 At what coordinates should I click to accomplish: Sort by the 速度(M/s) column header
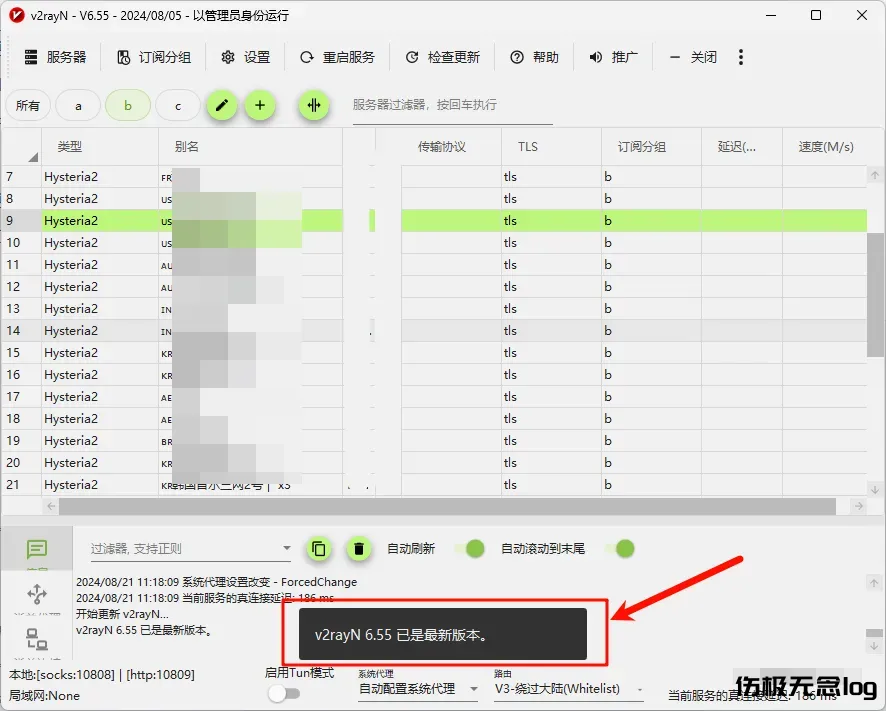pos(825,147)
